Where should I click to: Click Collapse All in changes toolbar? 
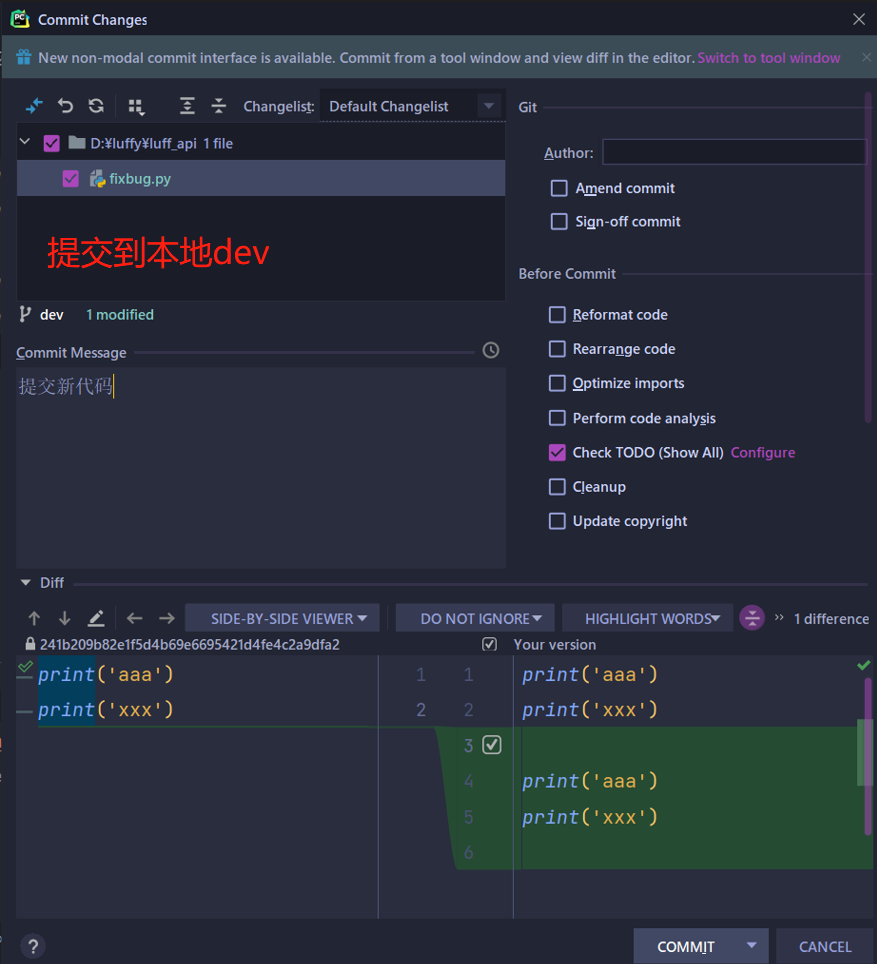(218, 106)
